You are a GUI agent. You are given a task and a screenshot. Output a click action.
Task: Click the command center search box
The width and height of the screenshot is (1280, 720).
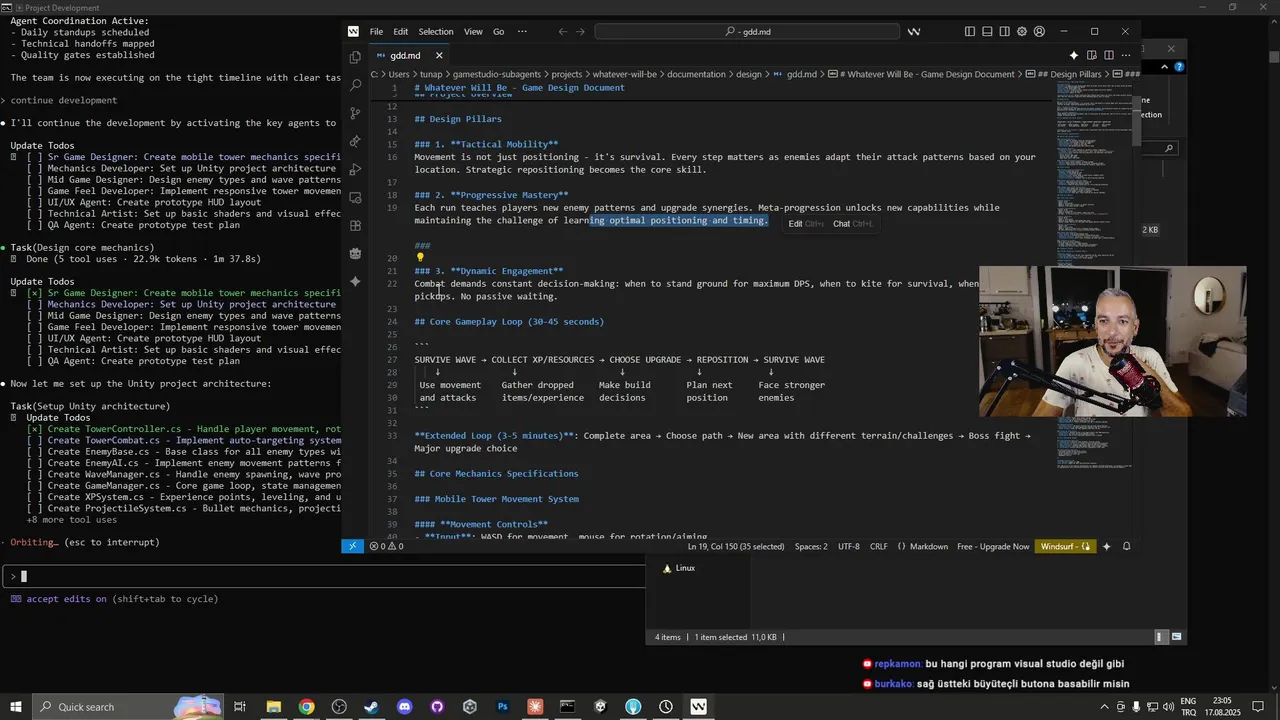click(x=748, y=31)
